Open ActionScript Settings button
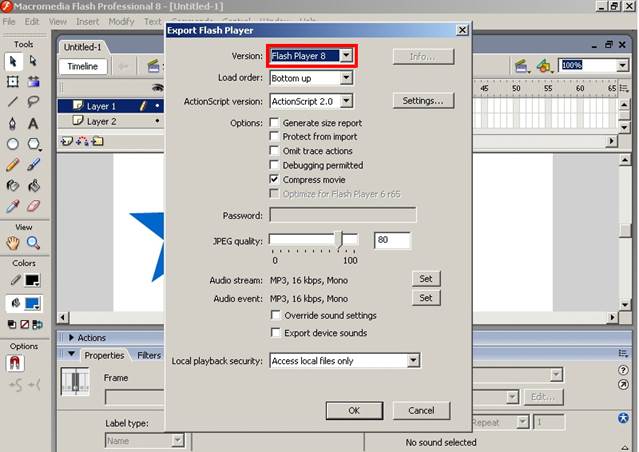 pyautogui.click(x=423, y=101)
